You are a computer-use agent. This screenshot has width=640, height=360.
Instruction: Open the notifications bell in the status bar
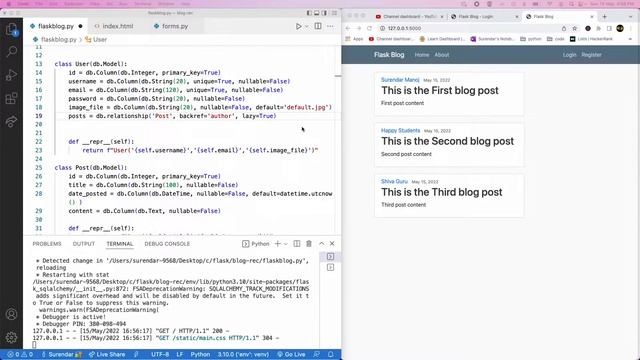click(331, 354)
